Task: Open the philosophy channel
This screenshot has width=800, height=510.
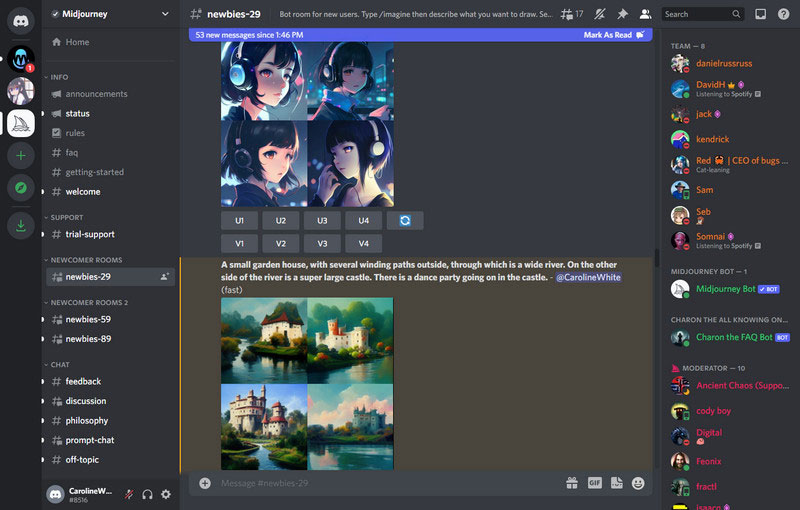Action: [110, 421]
